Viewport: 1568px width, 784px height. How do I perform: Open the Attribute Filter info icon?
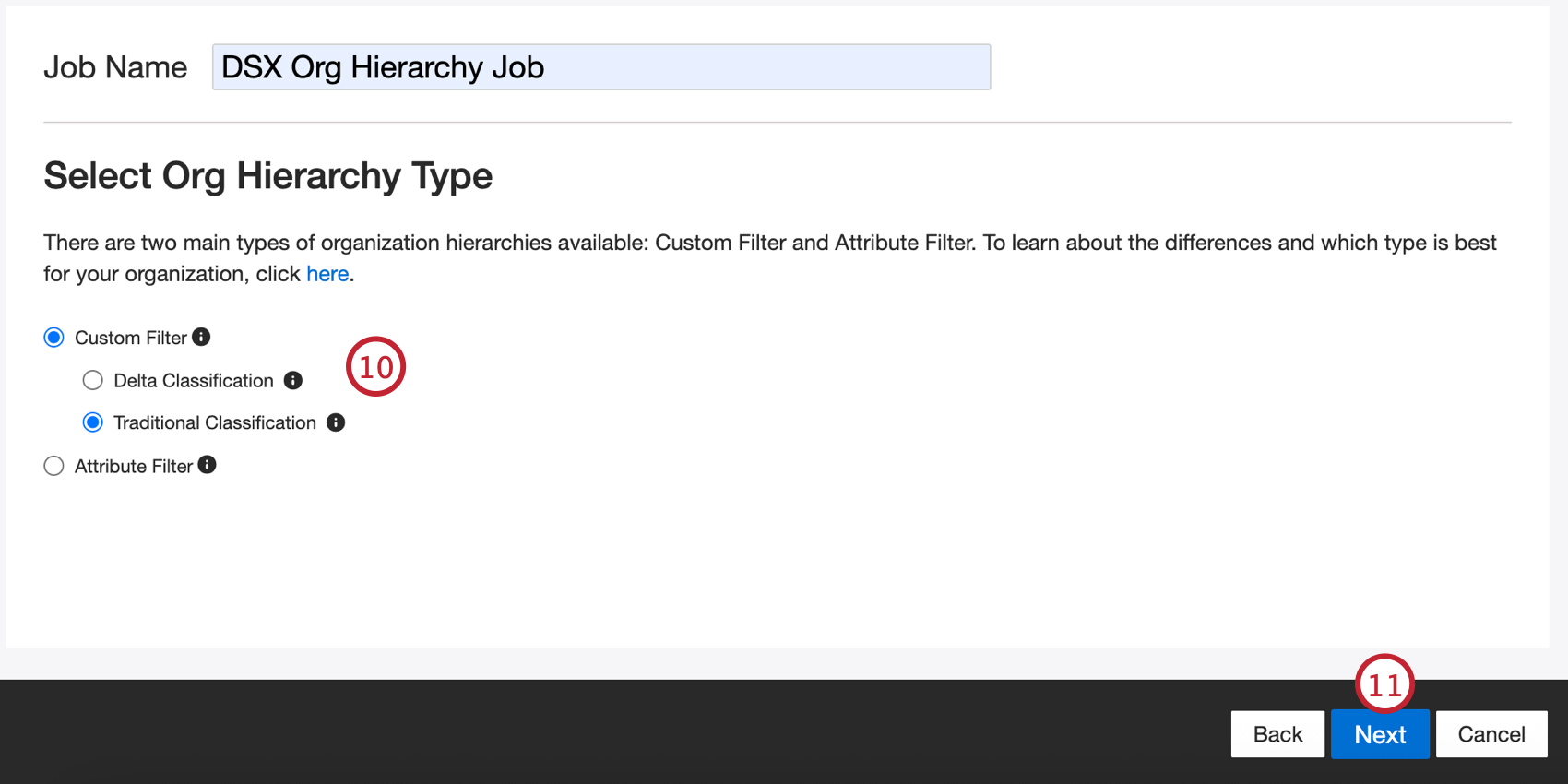pyautogui.click(x=208, y=465)
